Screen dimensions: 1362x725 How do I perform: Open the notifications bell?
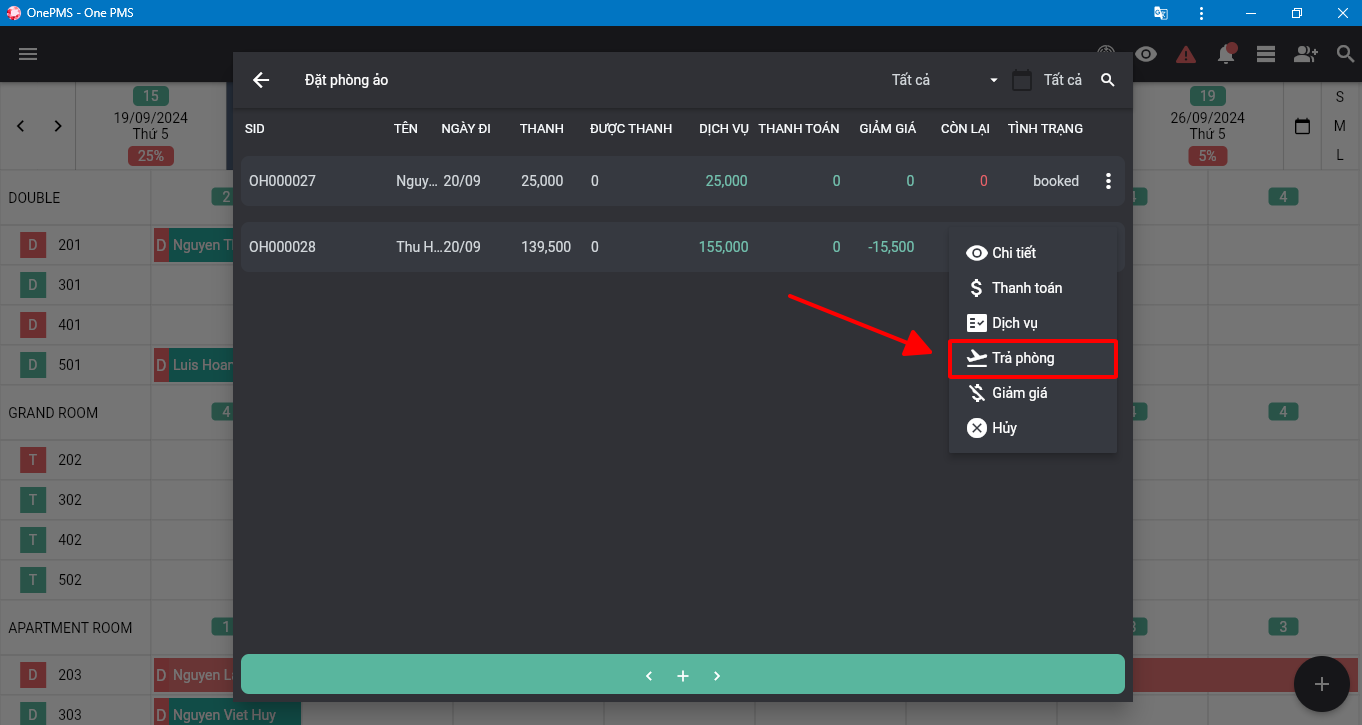coord(1226,54)
